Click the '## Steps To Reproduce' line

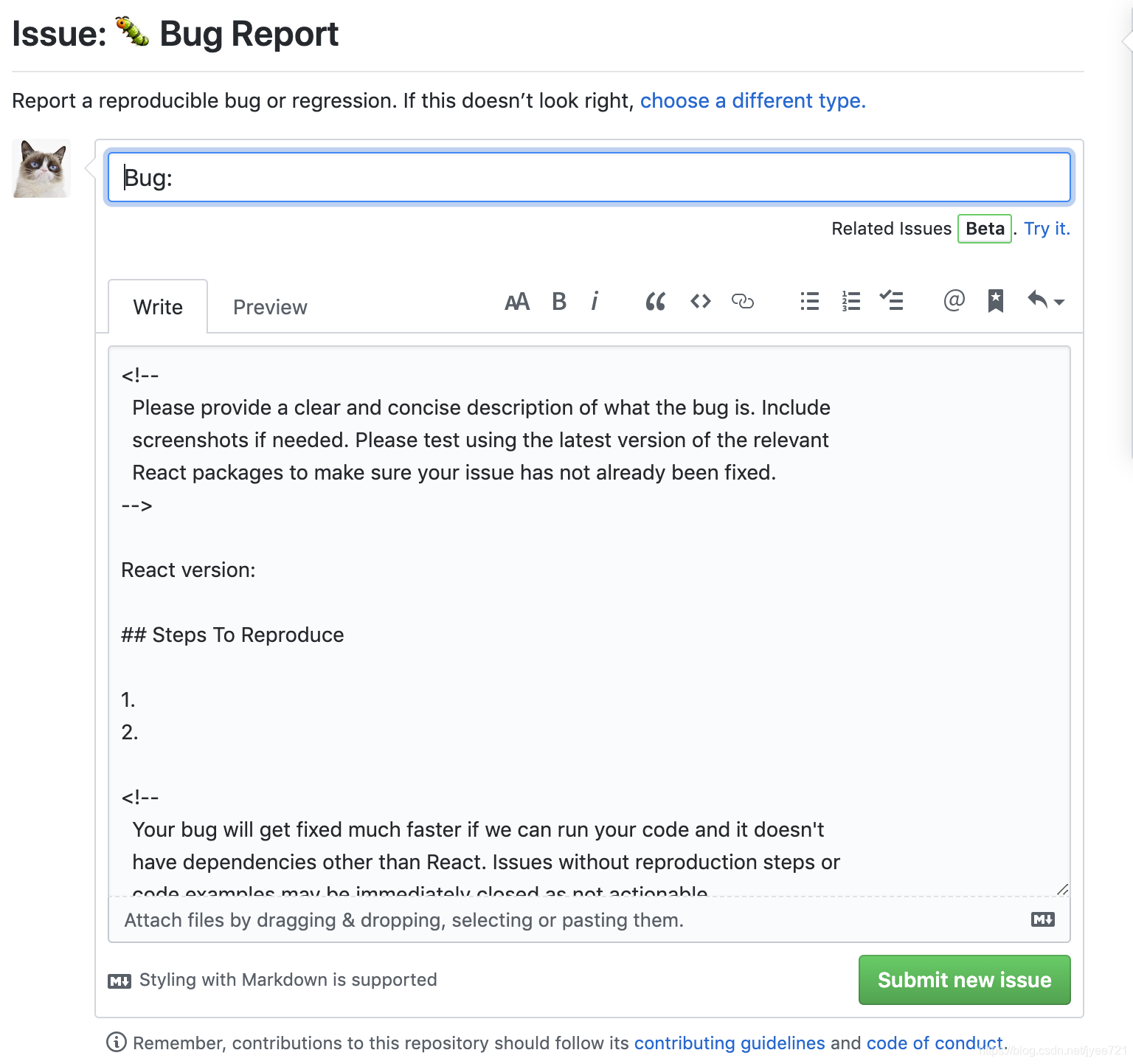pos(232,635)
